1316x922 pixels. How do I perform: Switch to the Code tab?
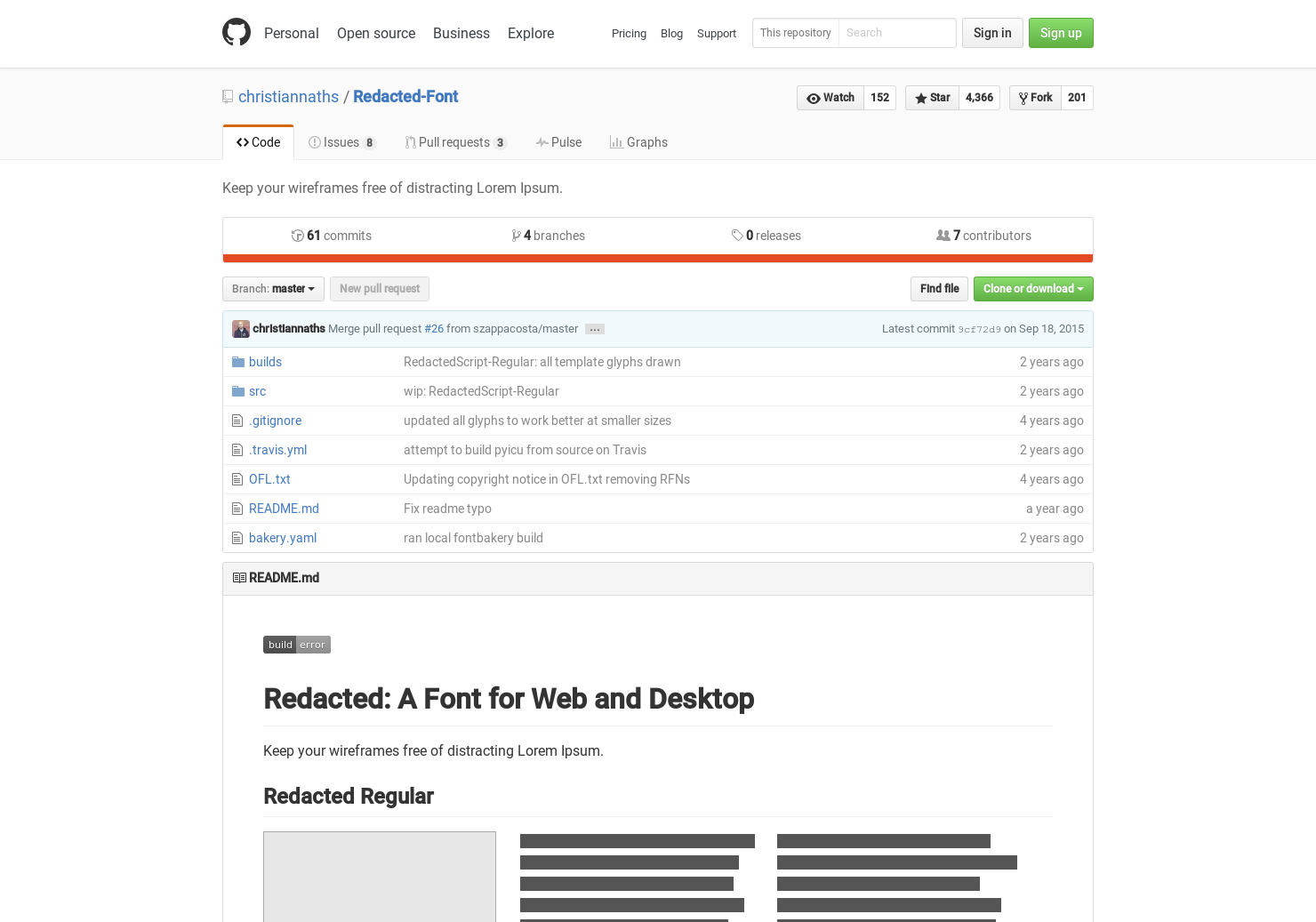pos(258,142)
